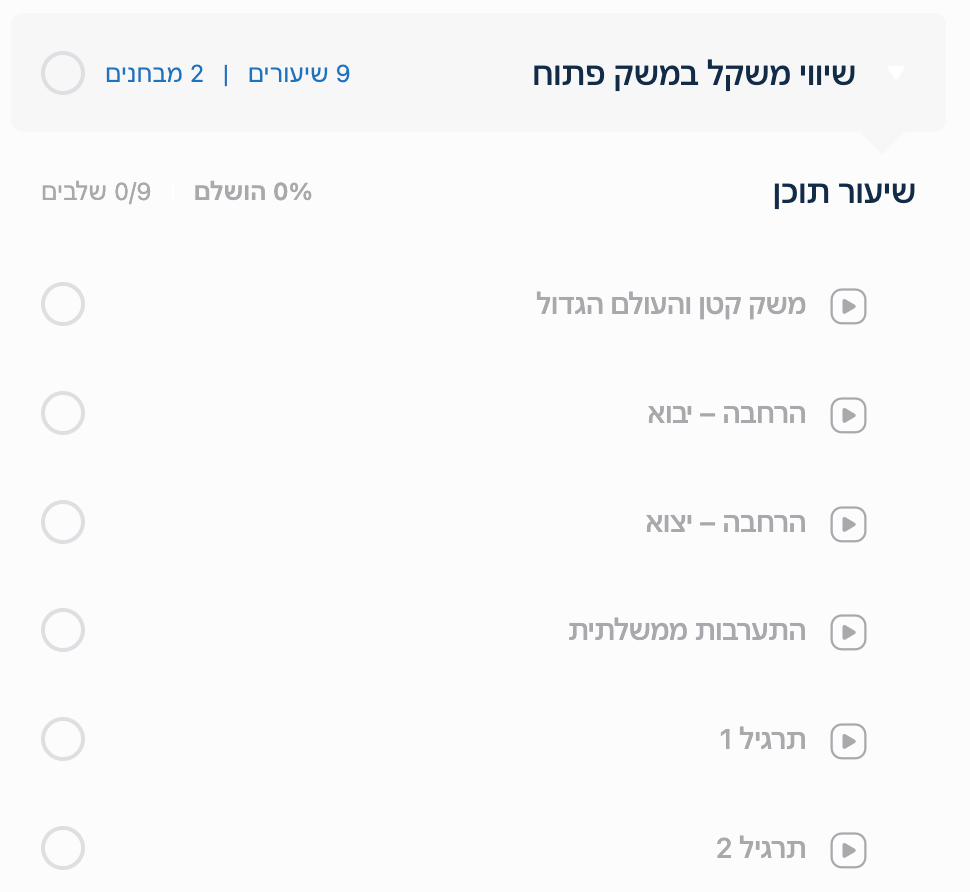Mark 'תרגיל 1' circle as done
The width and height of the screenshot is (970, 892).
coord(63,739)
